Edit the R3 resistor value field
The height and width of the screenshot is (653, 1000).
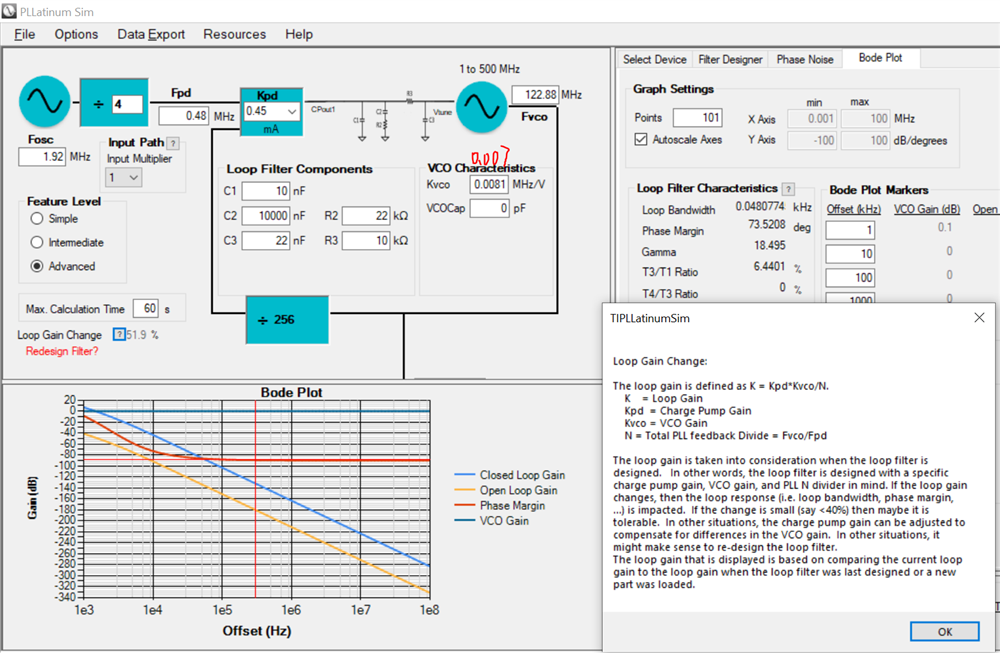pyautogui.click(x=366, y=240)
